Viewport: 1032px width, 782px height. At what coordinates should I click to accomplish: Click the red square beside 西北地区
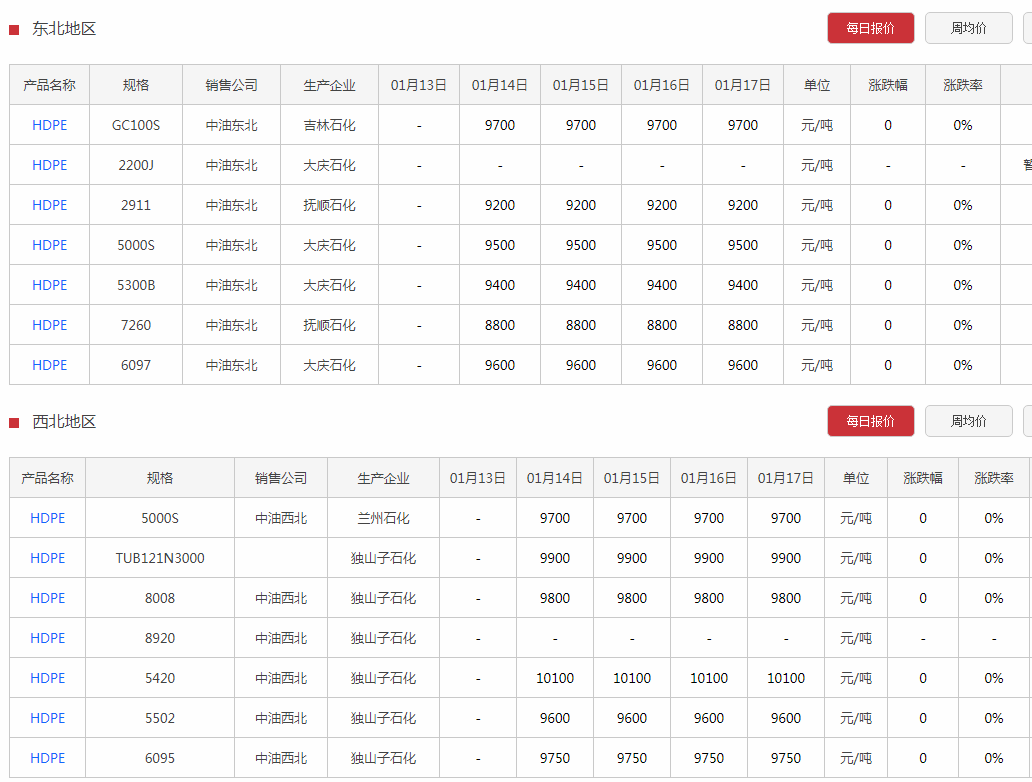14,423
